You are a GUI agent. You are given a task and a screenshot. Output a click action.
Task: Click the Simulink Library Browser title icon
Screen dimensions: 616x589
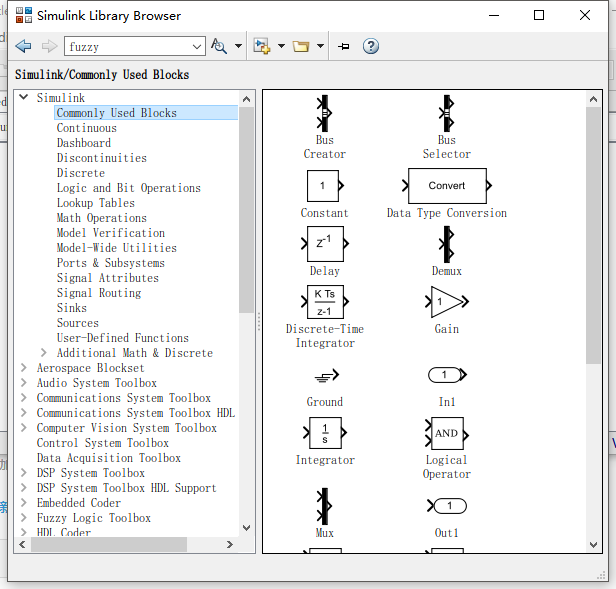point(24,15)
